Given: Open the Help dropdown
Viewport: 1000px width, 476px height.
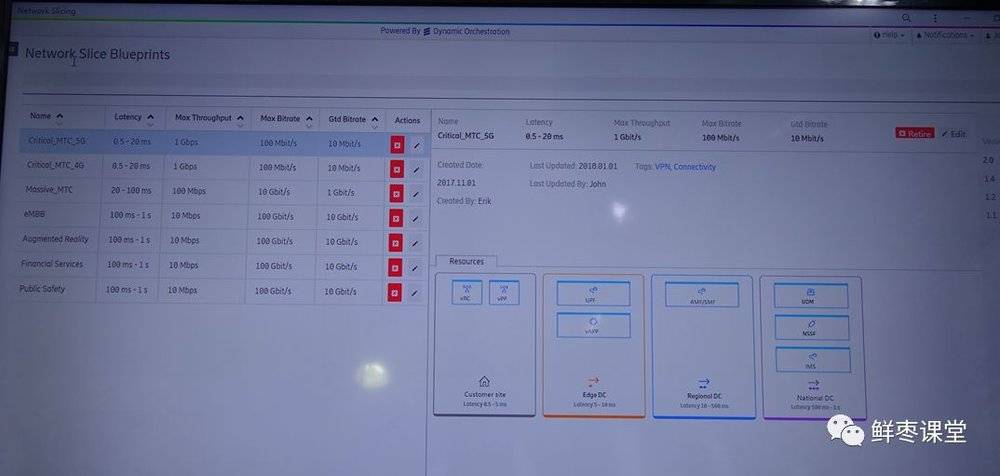Looking at the screenshot, I should pyautogui.click(x=890, y=35).
